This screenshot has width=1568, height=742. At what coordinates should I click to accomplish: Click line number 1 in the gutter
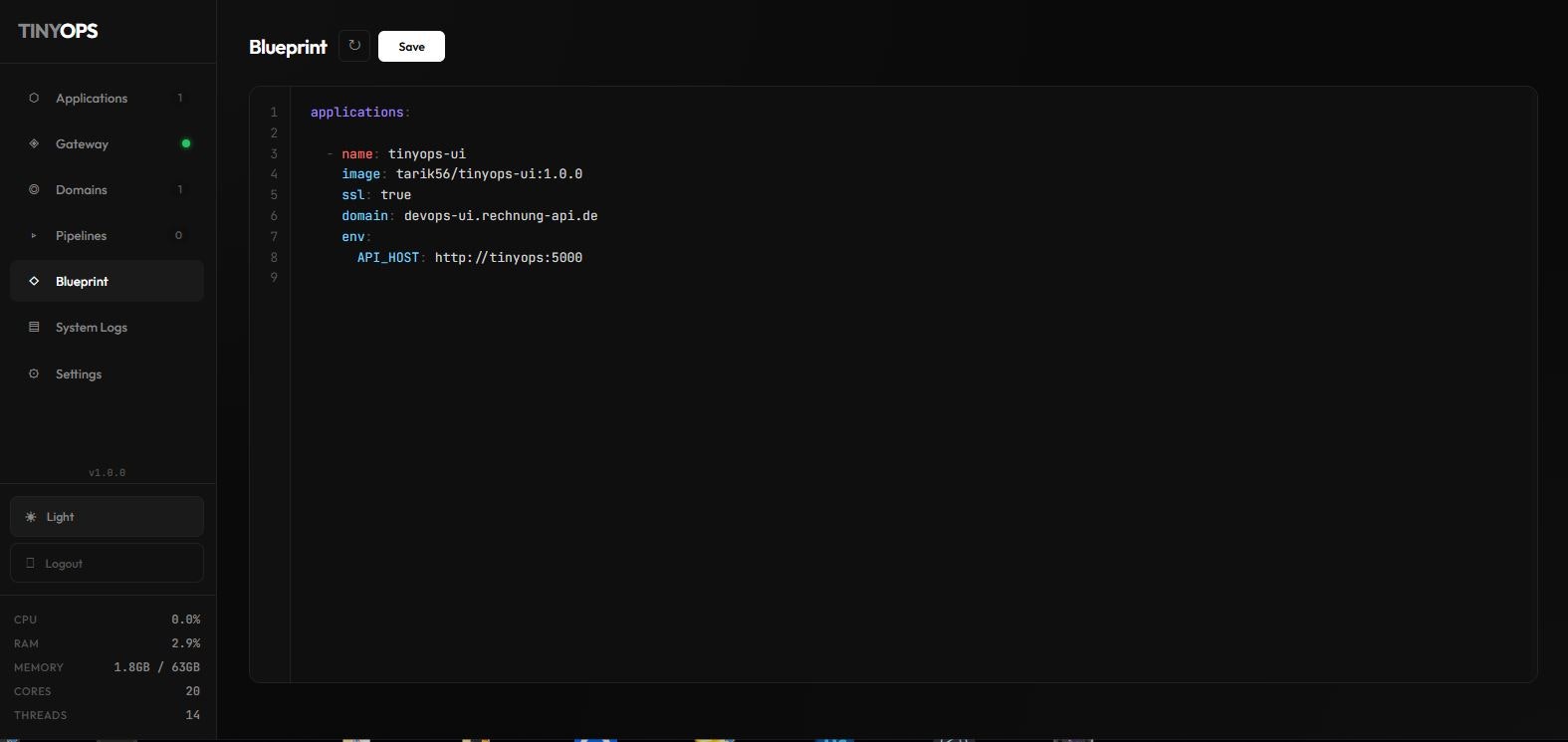(274, 113)
